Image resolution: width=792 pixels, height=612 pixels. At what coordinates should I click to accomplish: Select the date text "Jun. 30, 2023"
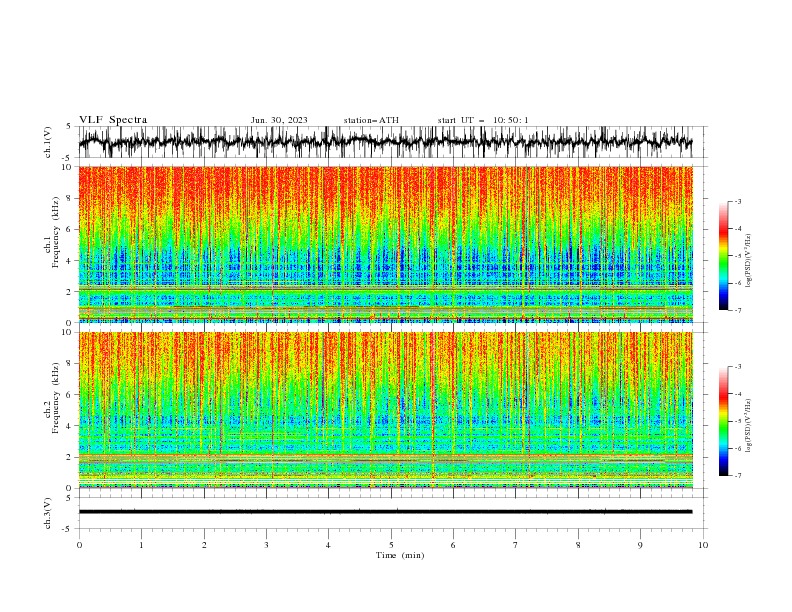tap(279, 120)
